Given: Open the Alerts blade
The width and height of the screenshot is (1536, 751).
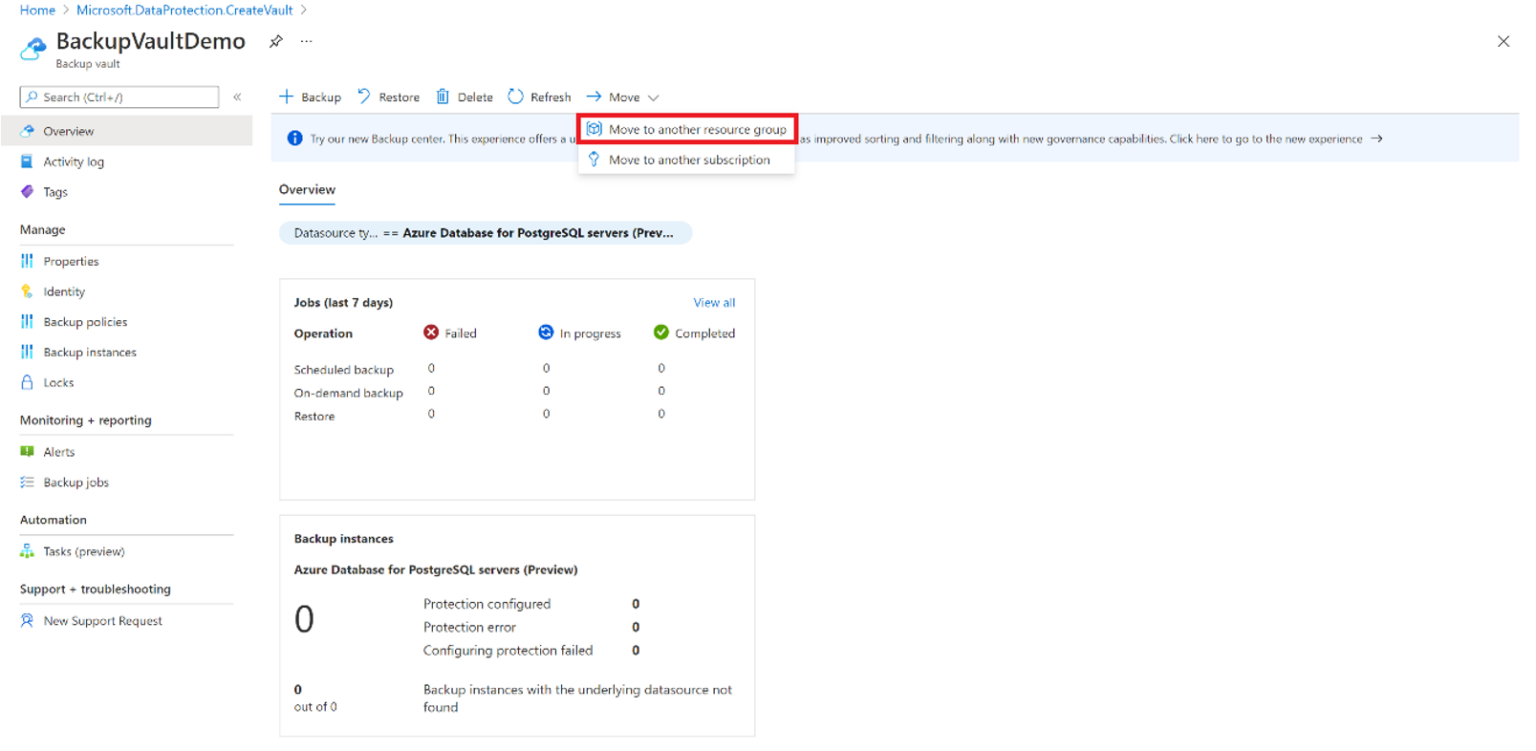Looking at the screenshot, I should (x=57, y=451).
